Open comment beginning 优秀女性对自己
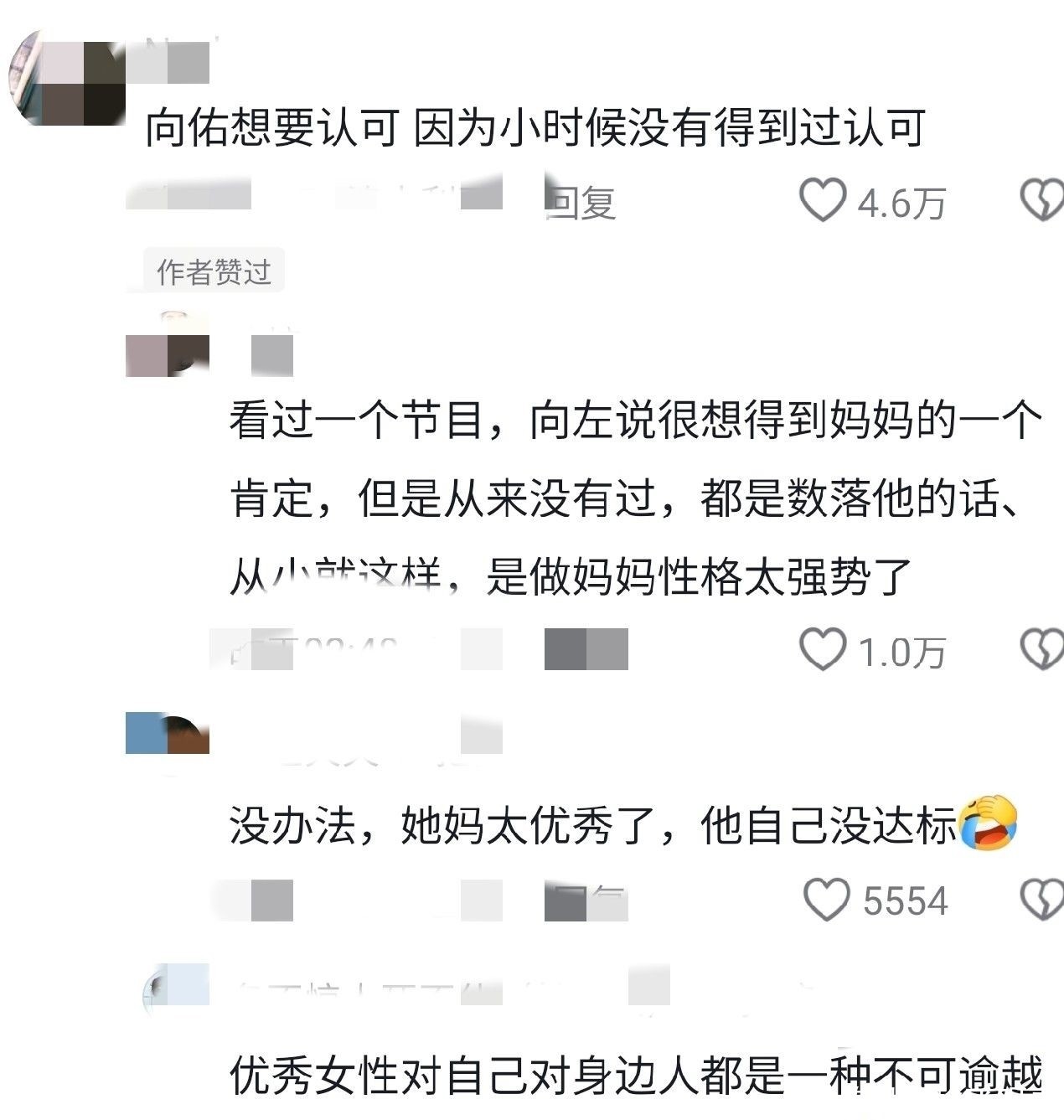Screen dimensions: 1064x1120 (x=635, y=1076)
